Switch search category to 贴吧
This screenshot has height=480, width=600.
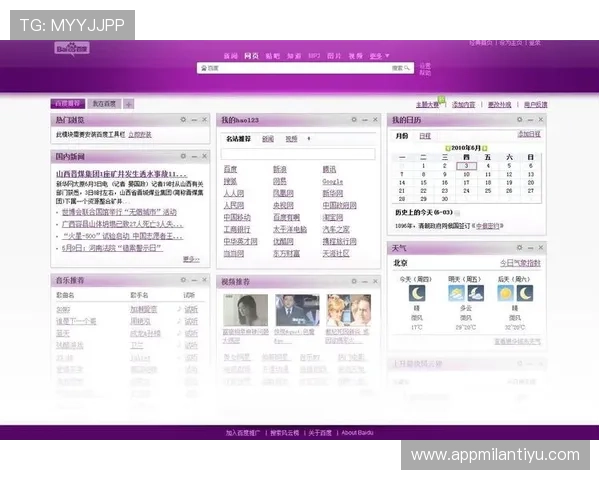click(x=273, y=56)
